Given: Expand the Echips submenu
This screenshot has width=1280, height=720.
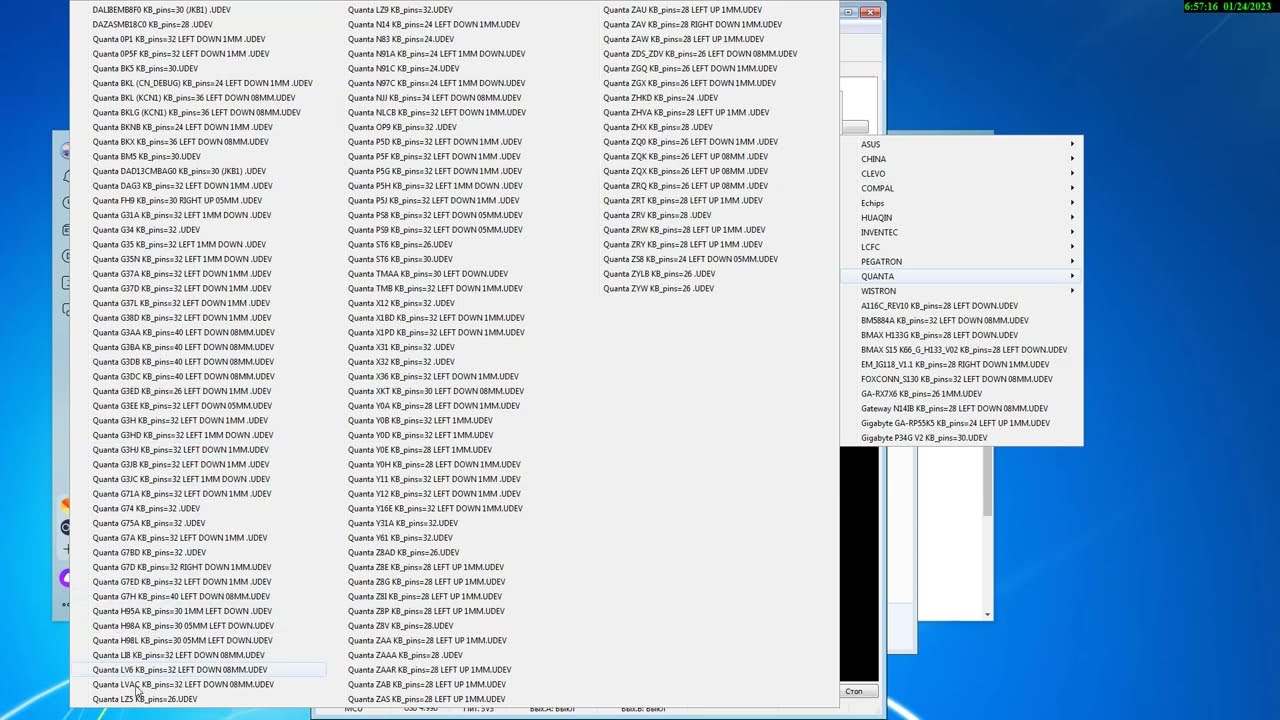Looking at the screenshot, I should coord(962,203).
